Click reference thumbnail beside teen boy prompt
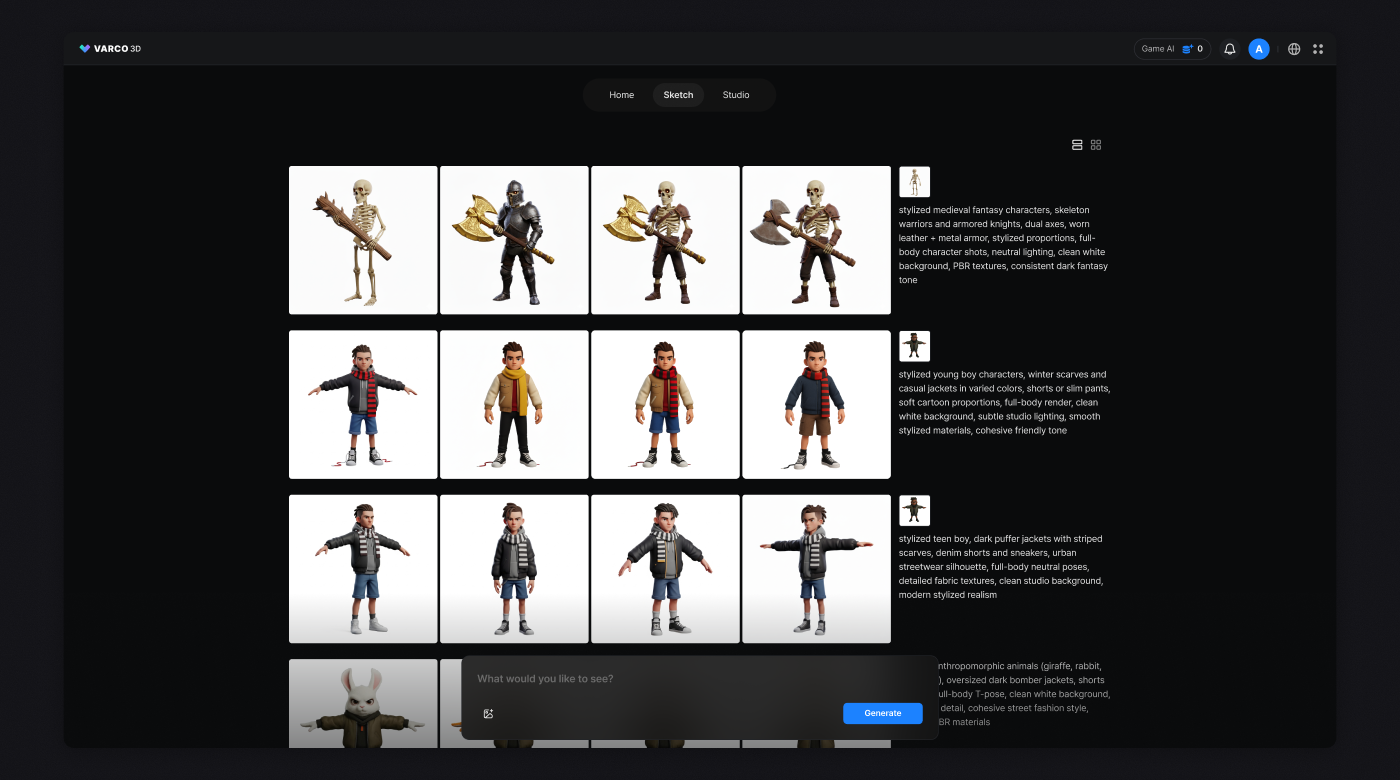Viewport: 1400px width, 780px height. coord(914,510)
